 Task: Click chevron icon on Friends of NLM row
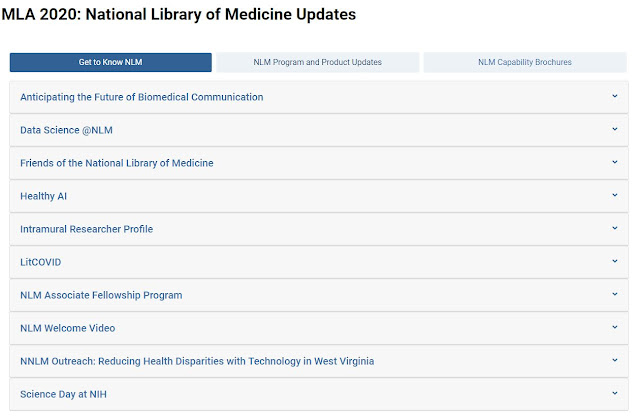click(x=614, y=163)
